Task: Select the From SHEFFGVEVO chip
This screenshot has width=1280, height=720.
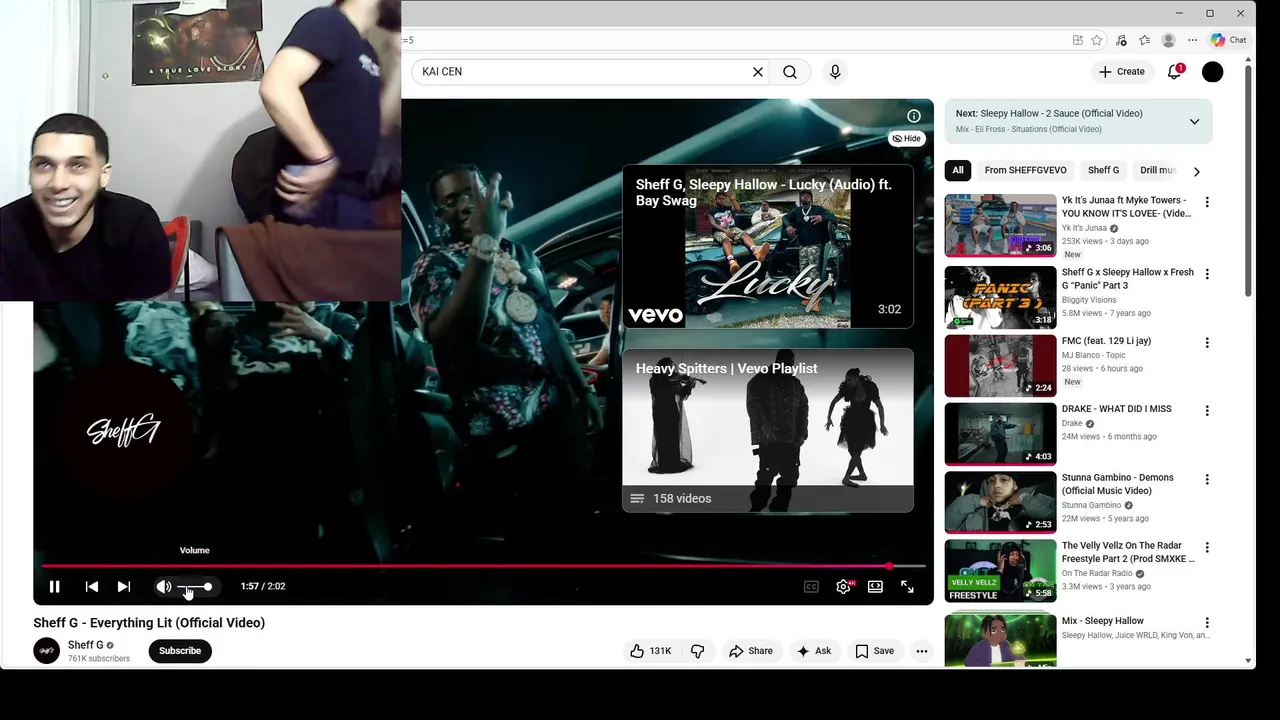Action: pyautogui.click(x=1025, y=170)
